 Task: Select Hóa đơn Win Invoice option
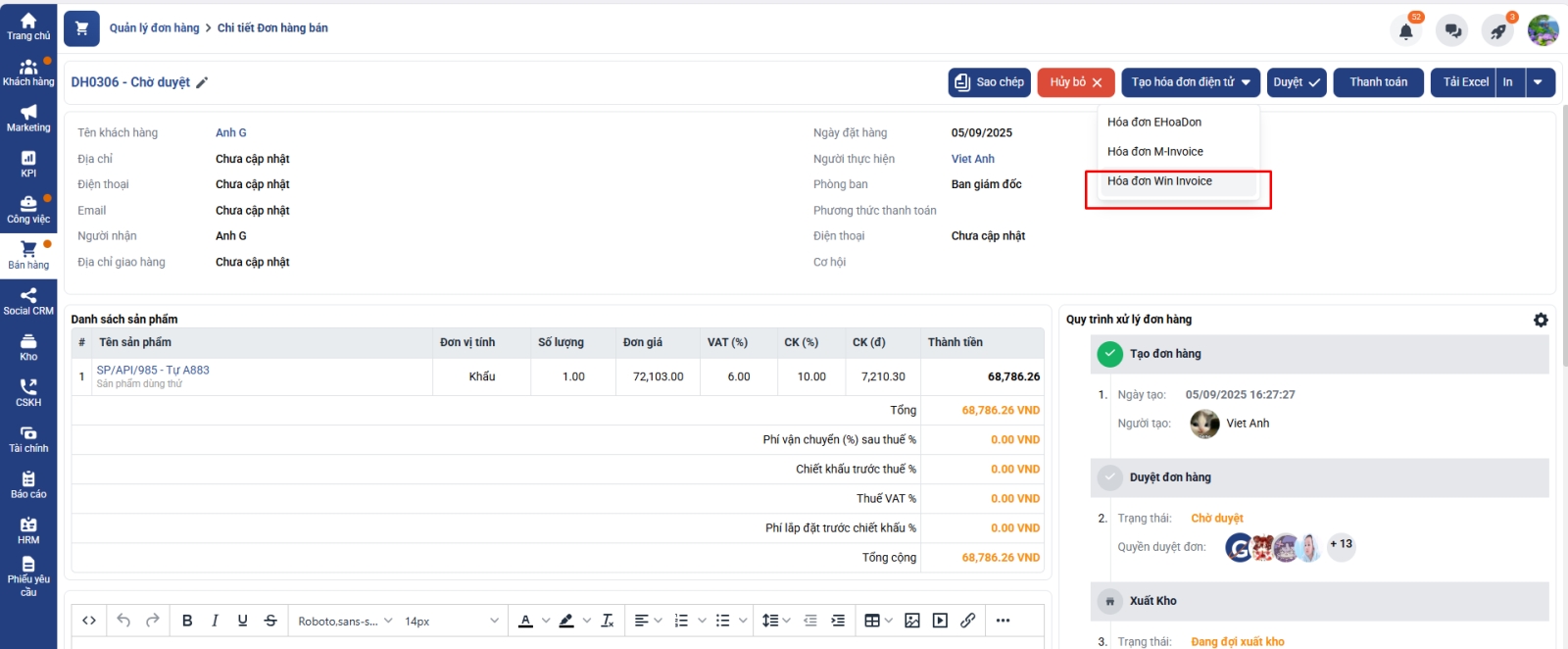(x=1159, y=181)
